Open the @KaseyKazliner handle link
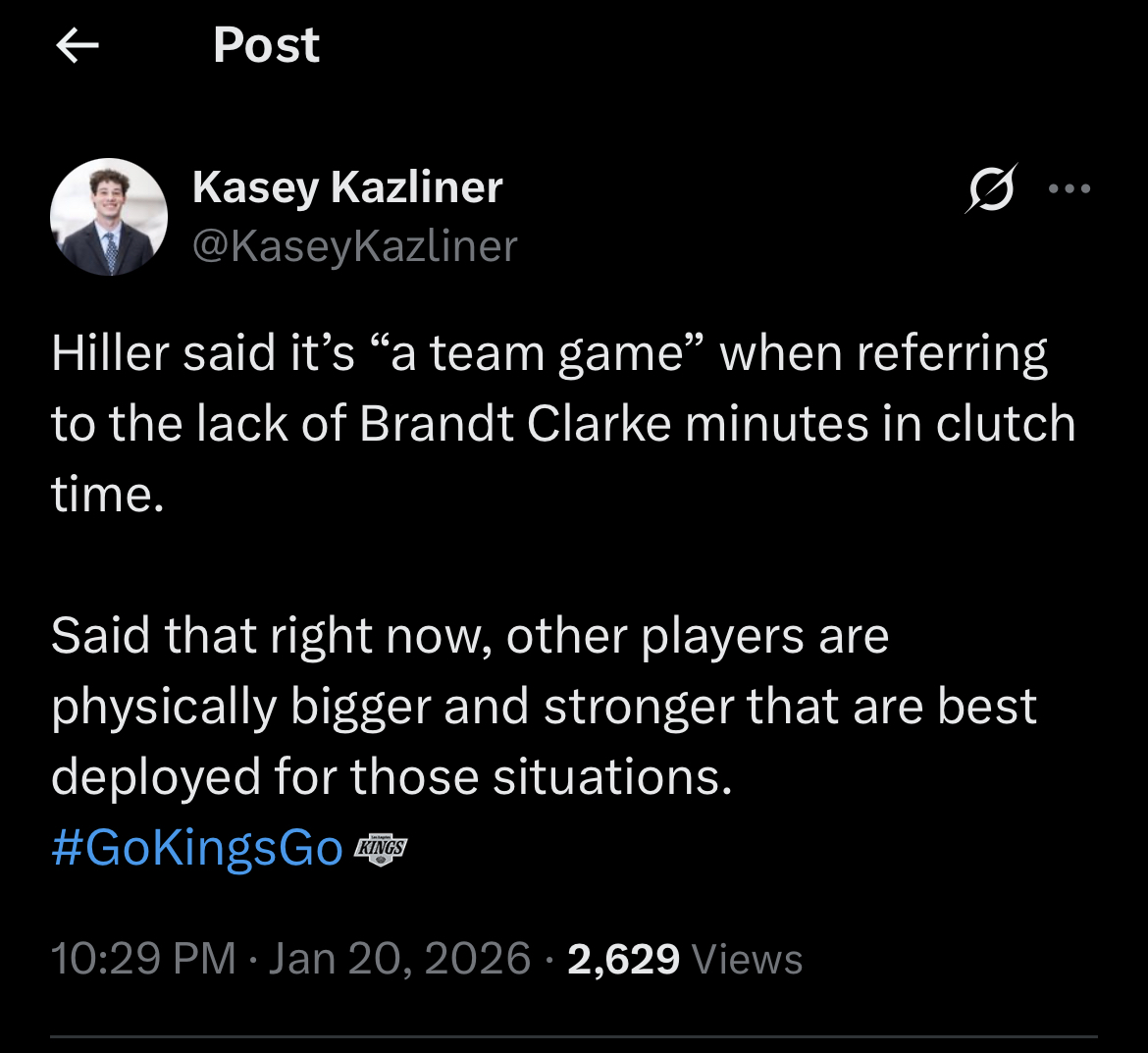The height and width of the screenshot is (1053, 1148). click(x=354, y=245)
